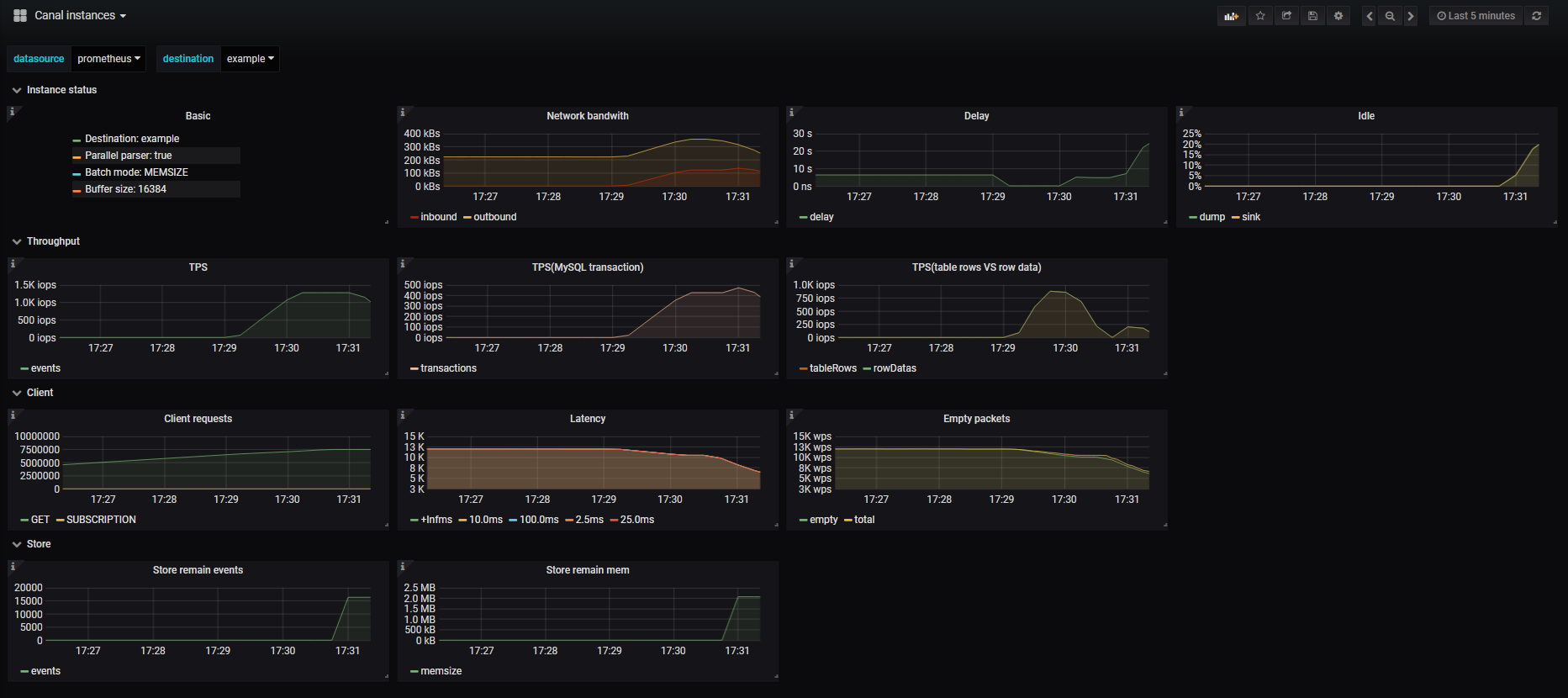Refresh the dashboard
The image size is (1568, 698).
click(1536, 16)
